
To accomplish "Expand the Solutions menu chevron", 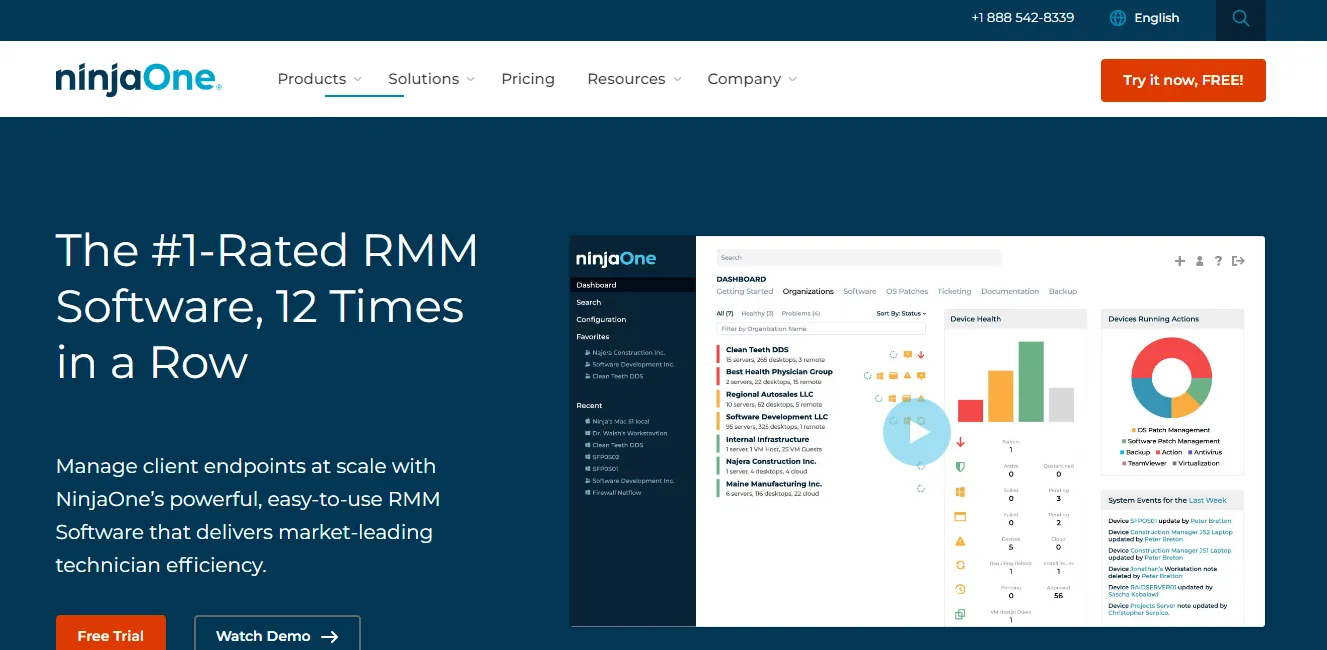I will 471,79.
